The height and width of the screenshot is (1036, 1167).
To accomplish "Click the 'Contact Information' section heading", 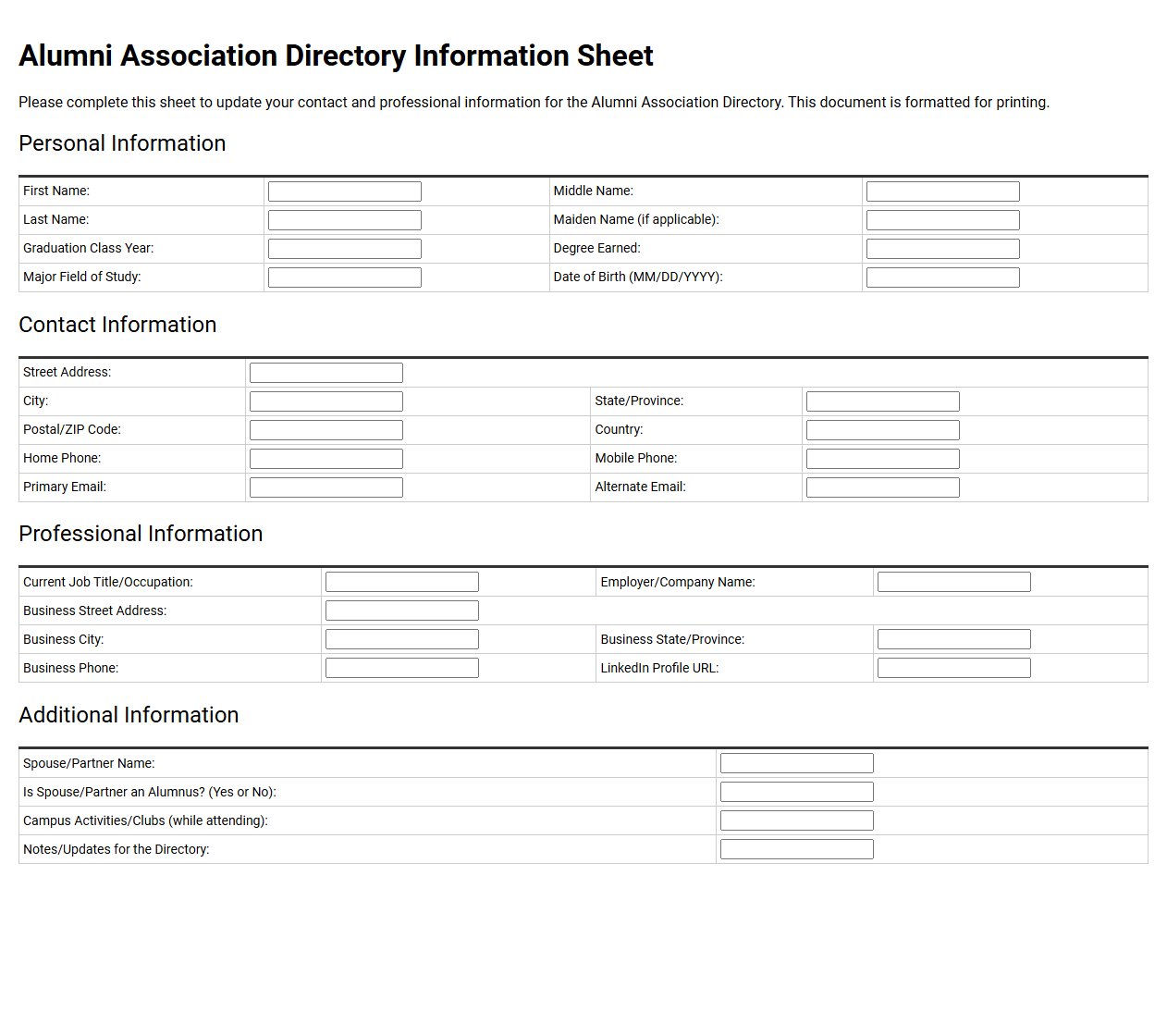I will click(x=117, y=325).
